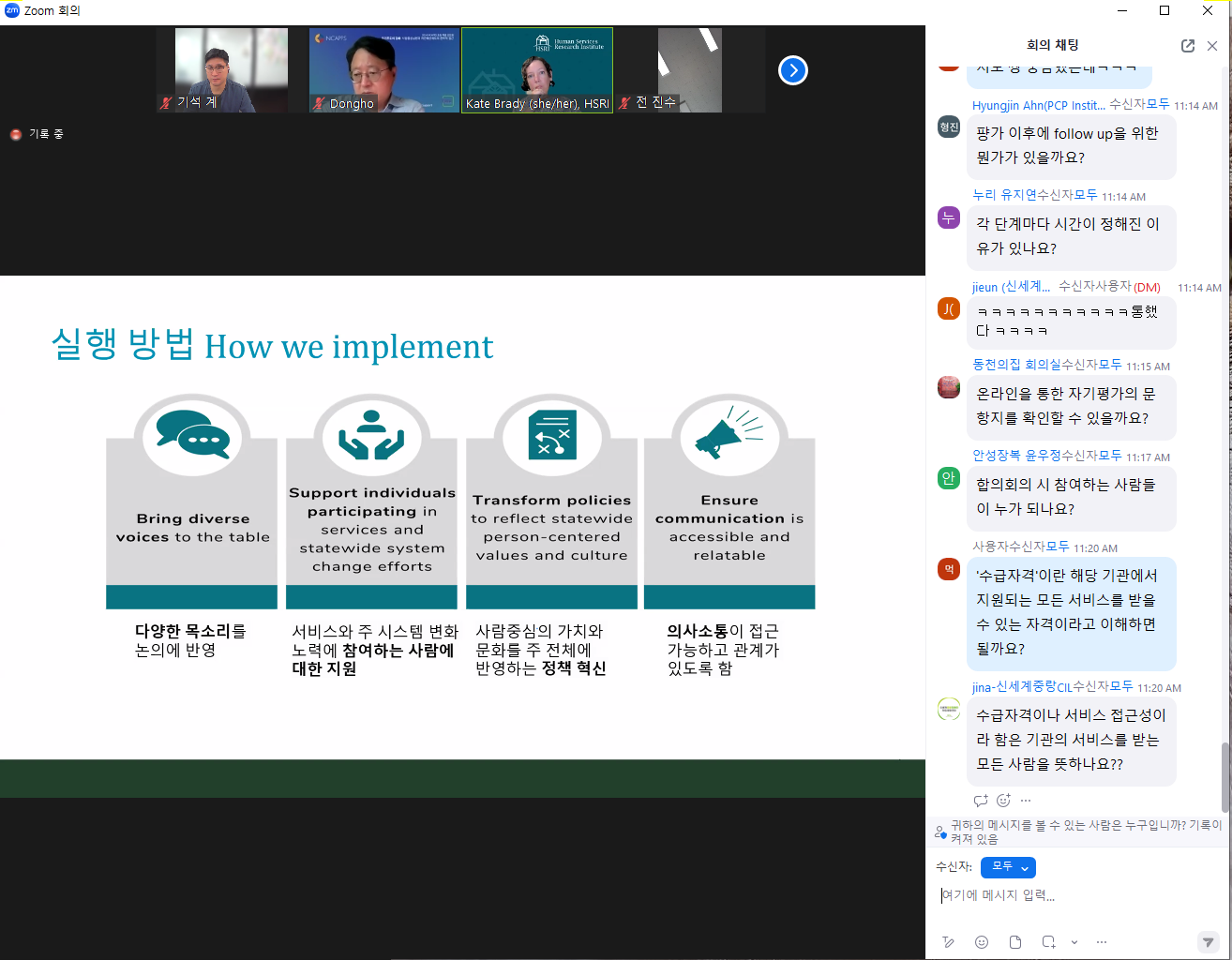Click the chat panel scrollbar
This screenshot has height=960, width=1232.
[1225, 776]
